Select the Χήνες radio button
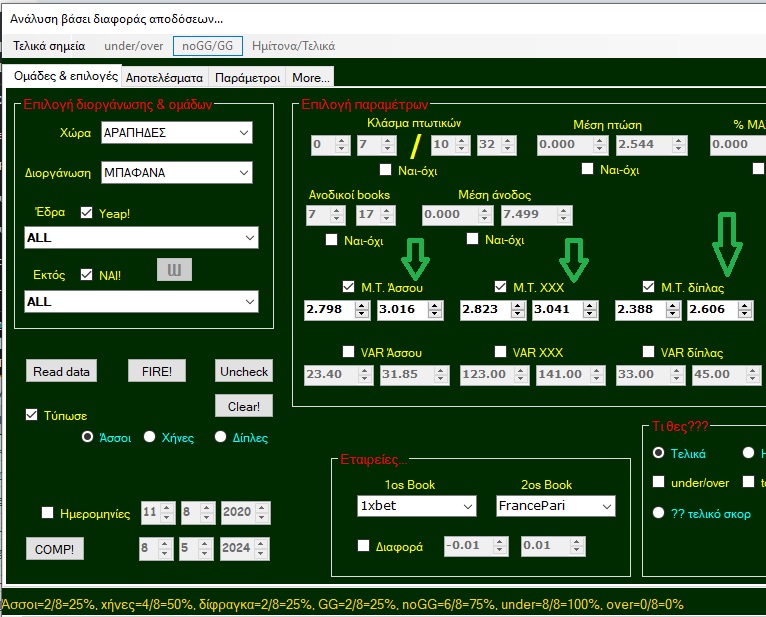The width and height of the screenshot is (766, 617). coord(150,437)
